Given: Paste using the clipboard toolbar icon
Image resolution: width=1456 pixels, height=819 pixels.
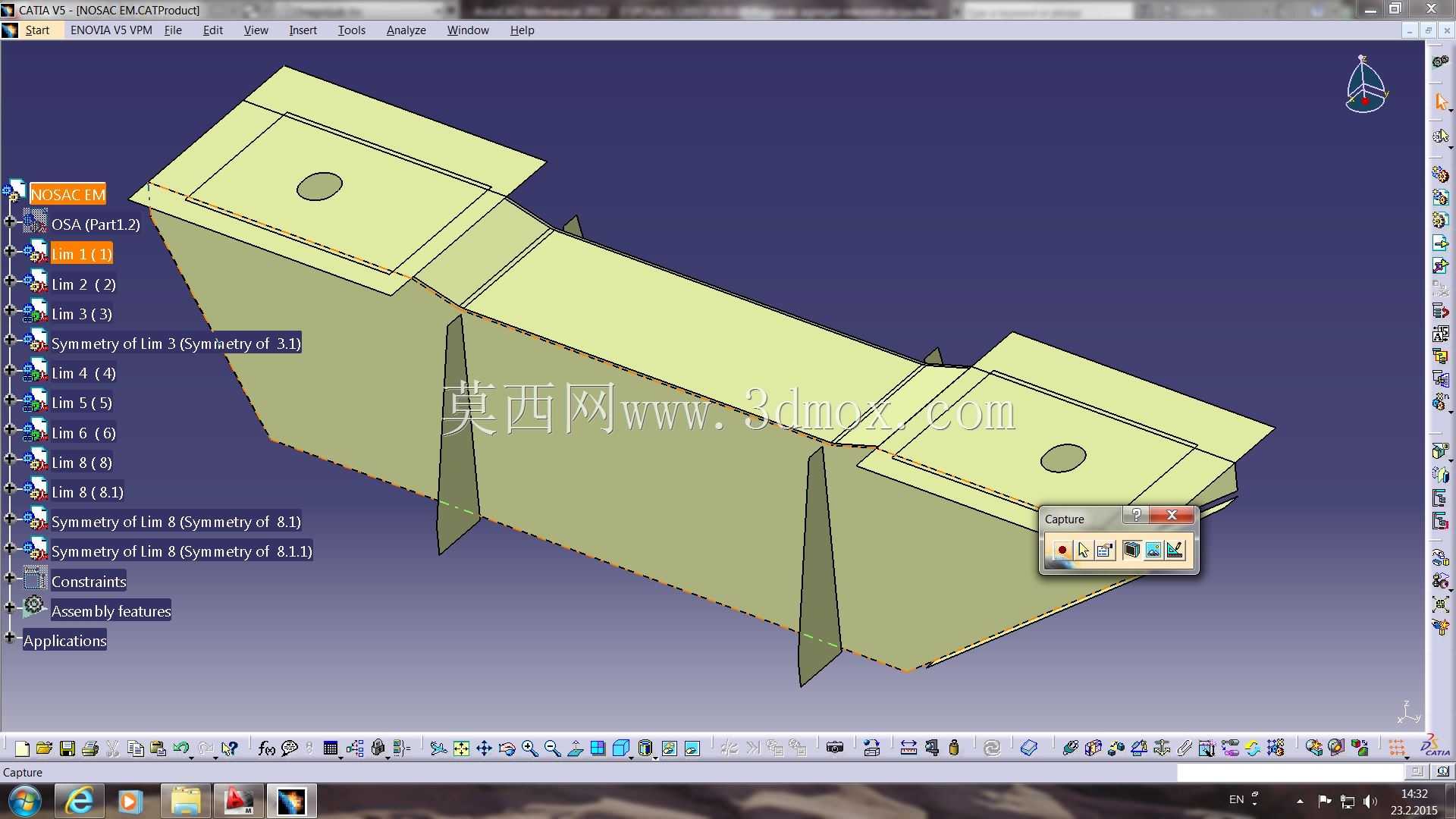Looking at the screenshot, I should coord(158,749).
